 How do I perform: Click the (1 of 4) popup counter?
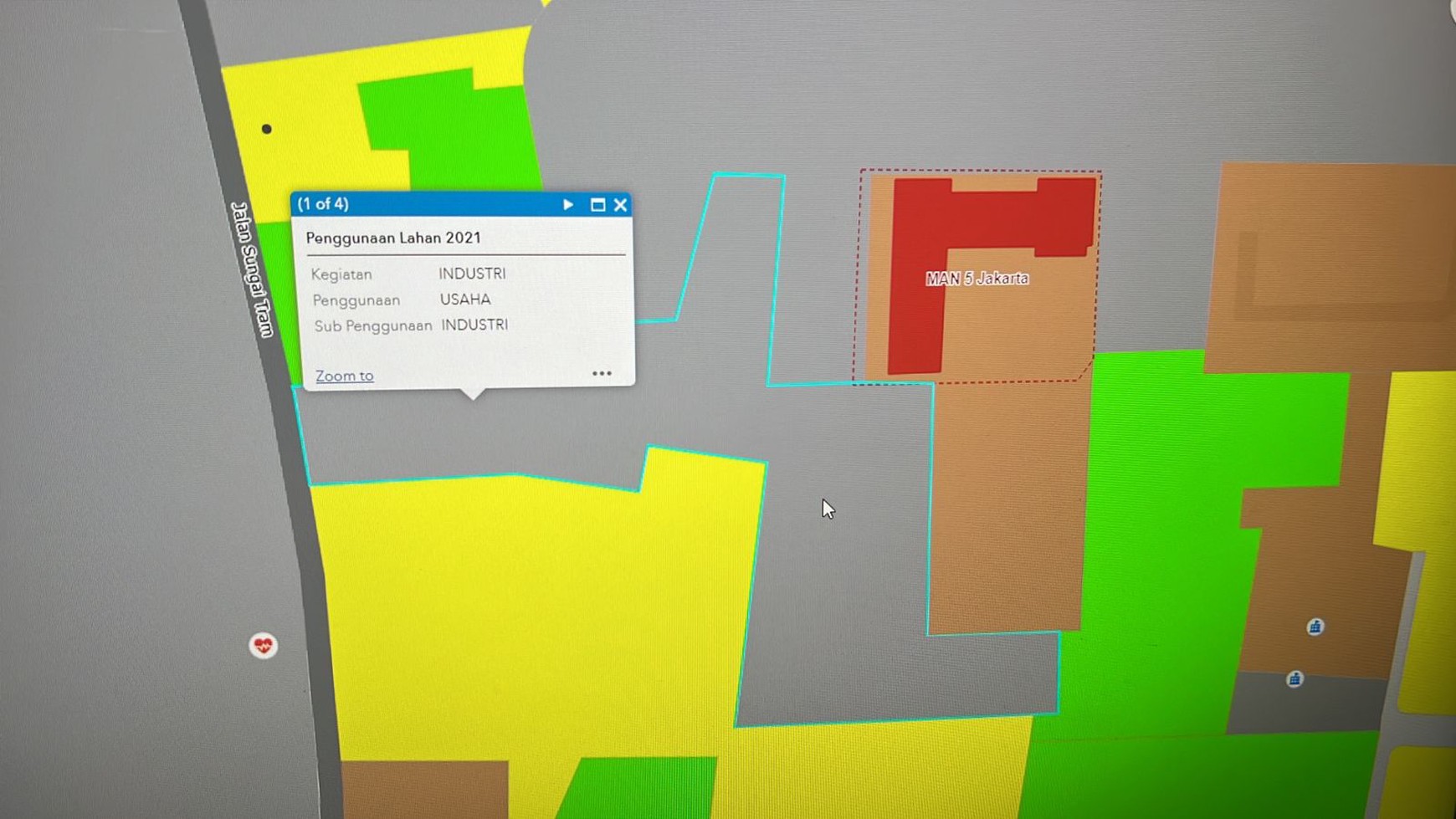[323, 204]
